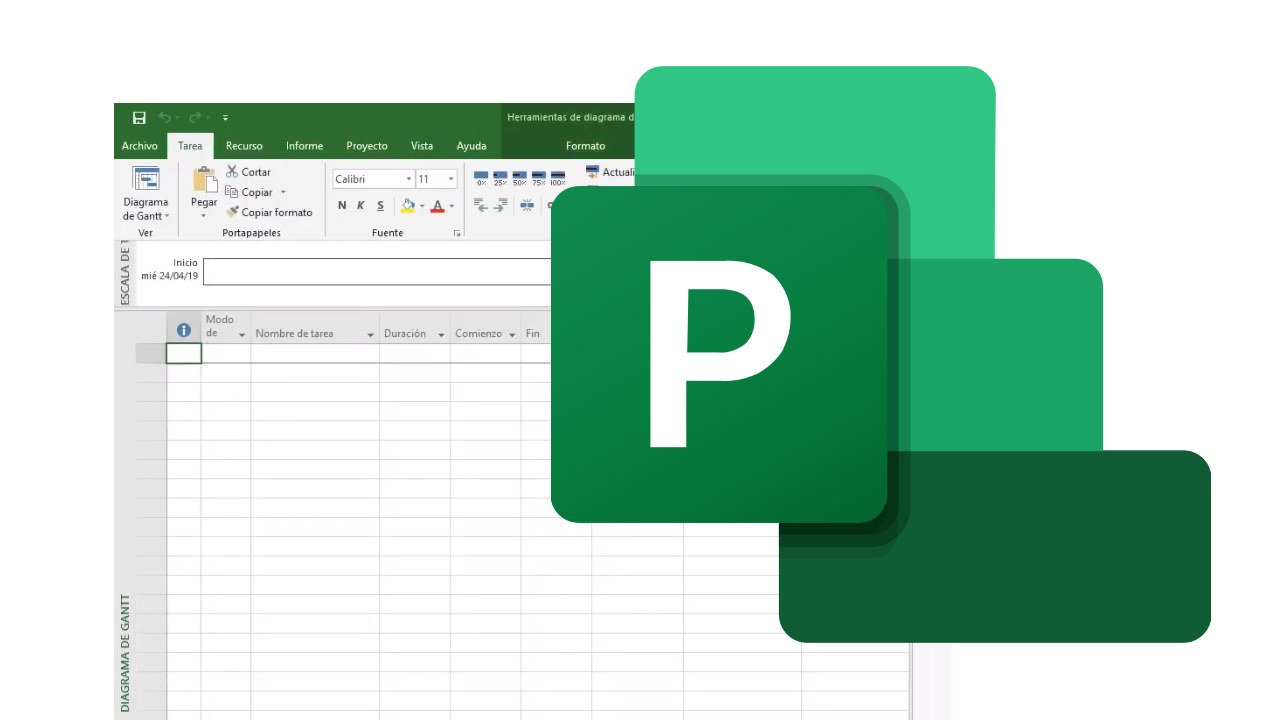Screen dimensions: 1280x720
Task: Open the Archivo menu tab
Action: tap(140, 146)
